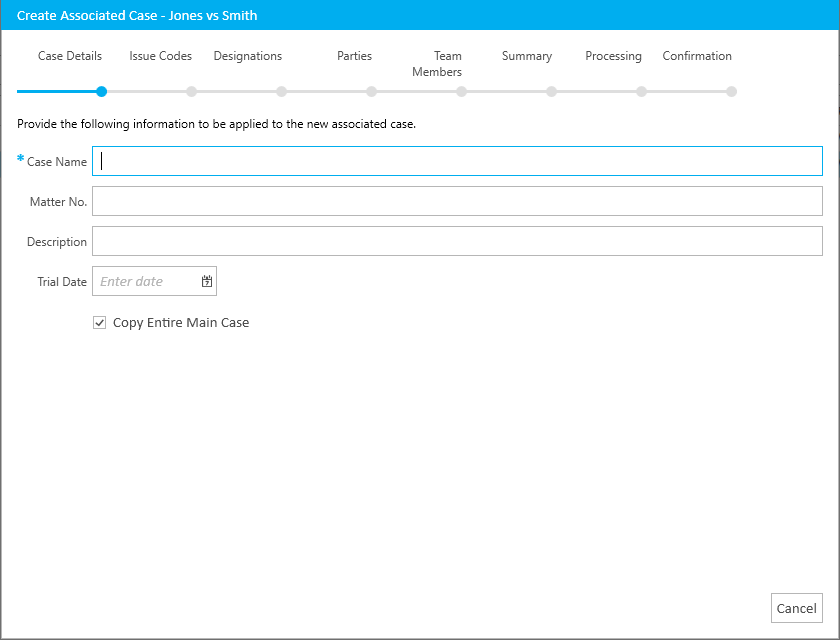The width and height of the screenshot is (840, 640).
Task: Click the Issue Codes progress dot
Action: (x=191, y=92)
